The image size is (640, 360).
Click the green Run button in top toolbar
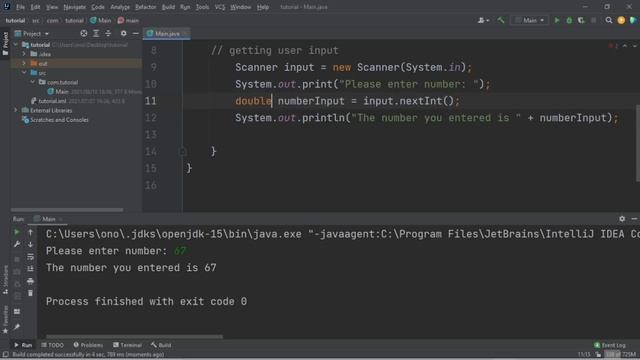557,20
